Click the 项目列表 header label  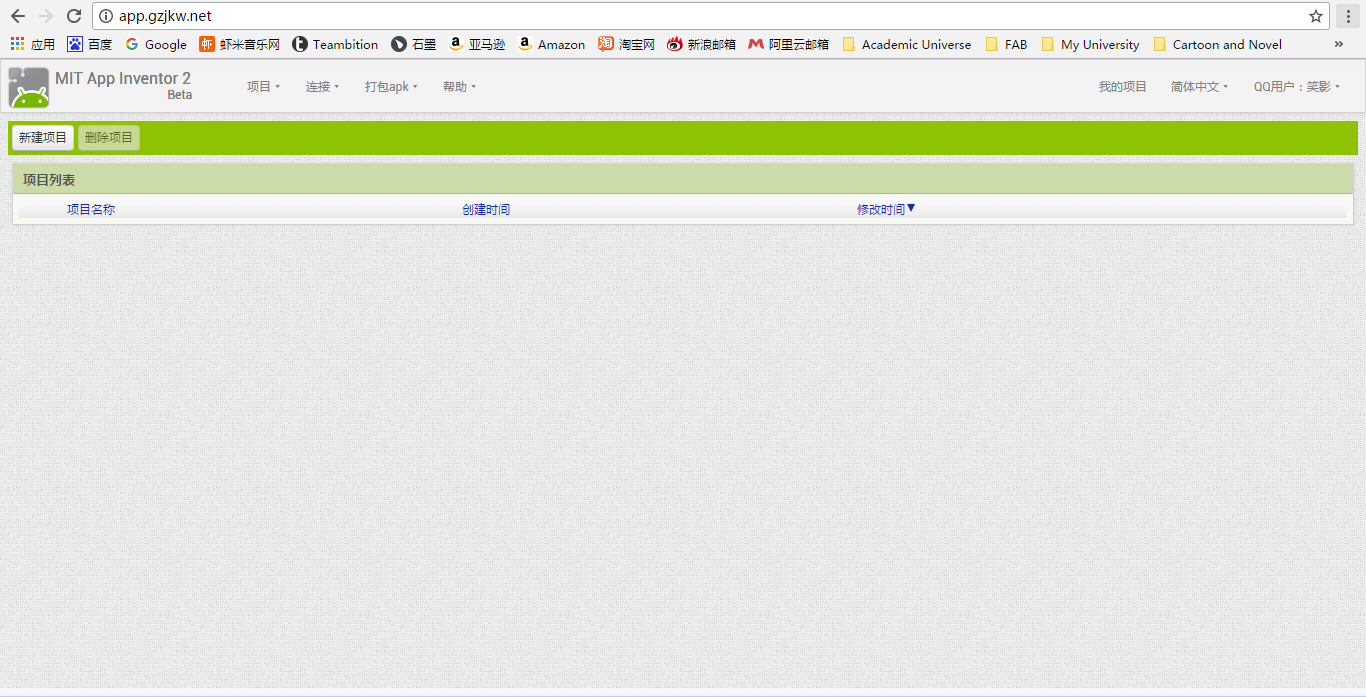coord(49,180)
